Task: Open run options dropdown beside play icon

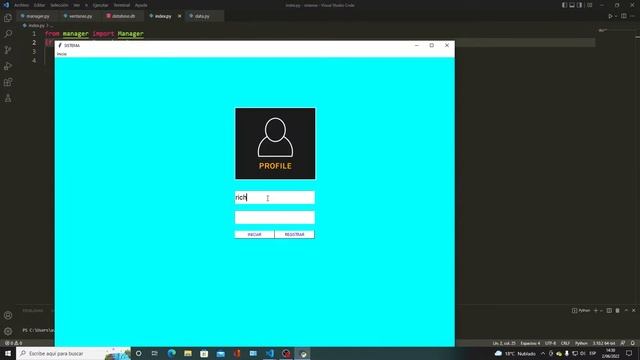Action: click(x=616, y=16)
